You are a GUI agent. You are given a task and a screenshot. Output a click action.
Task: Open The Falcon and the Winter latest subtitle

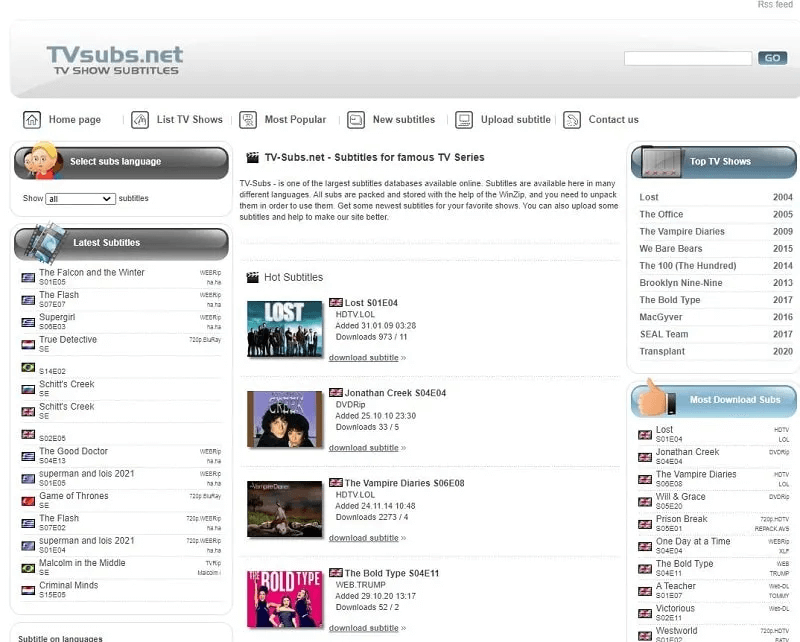(x=92, y=273)
